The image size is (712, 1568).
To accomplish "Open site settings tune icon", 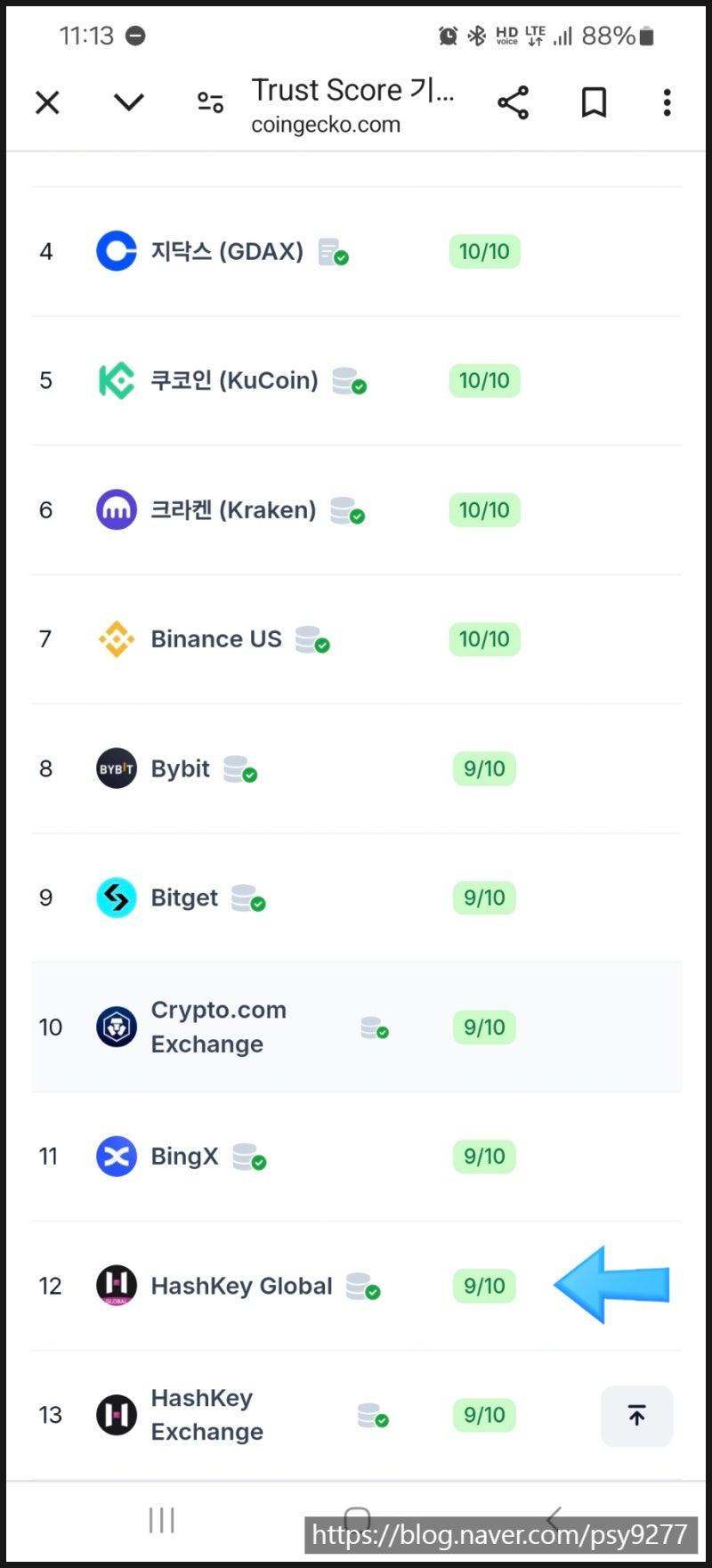I will coord(210,102).
